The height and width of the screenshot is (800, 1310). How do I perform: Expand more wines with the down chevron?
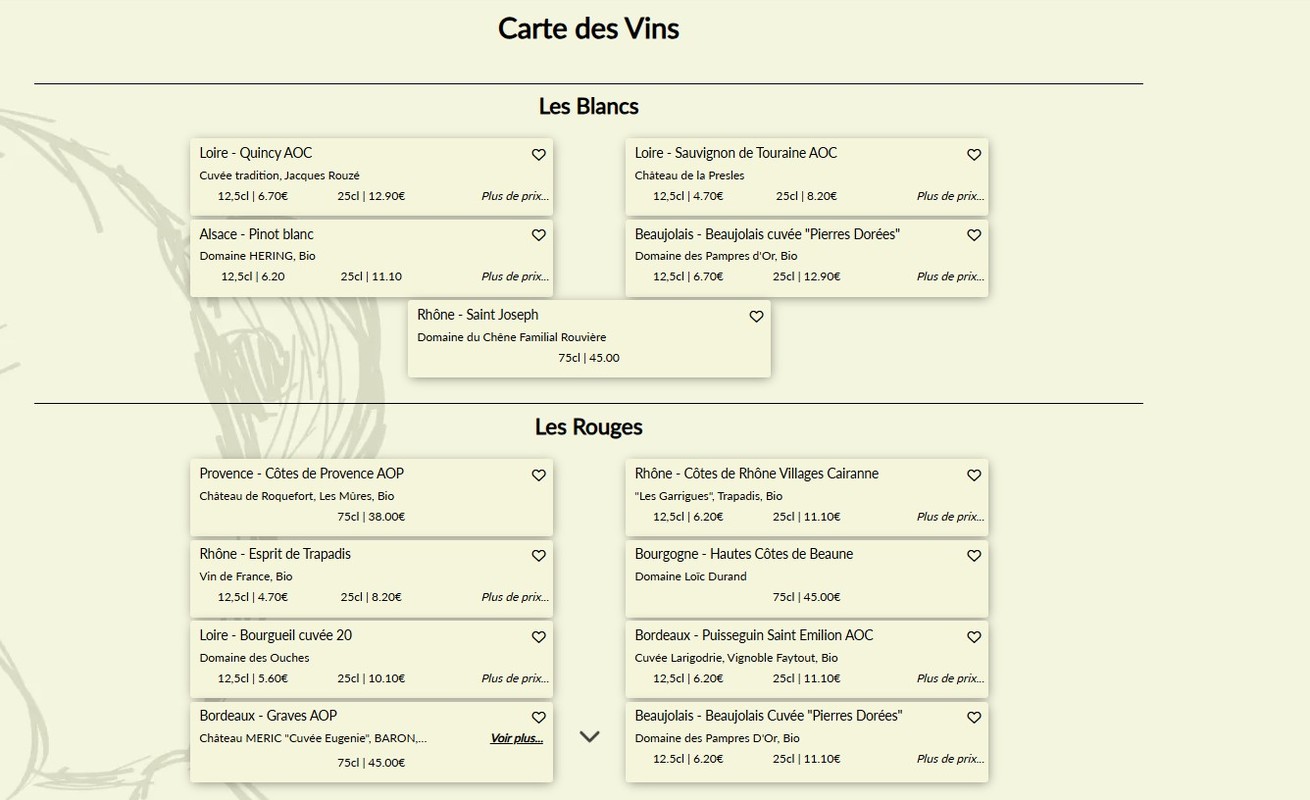590,737
